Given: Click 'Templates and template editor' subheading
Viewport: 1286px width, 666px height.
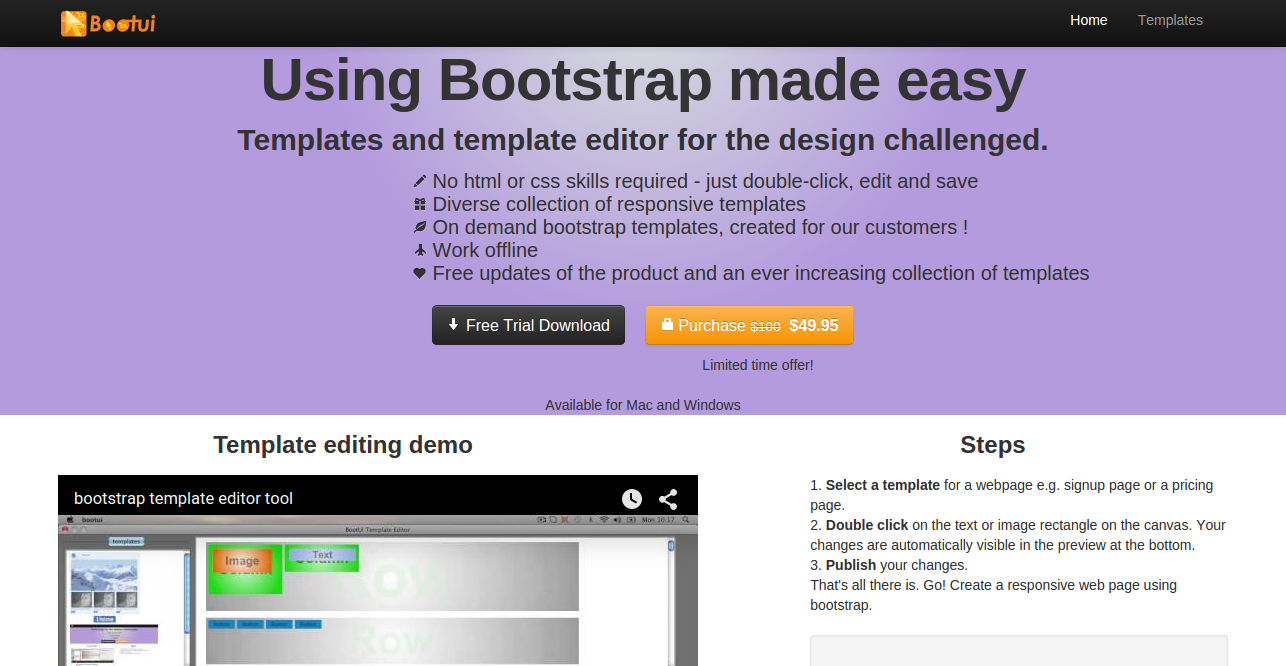Looking at the screenshot, I should tap(643, 140).
